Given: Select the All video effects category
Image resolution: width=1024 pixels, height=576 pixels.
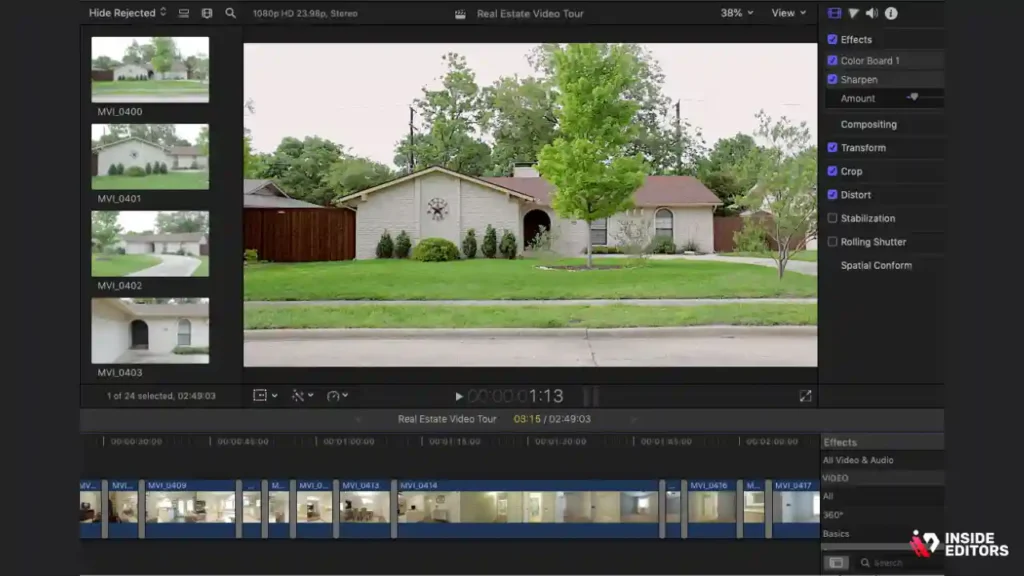Looking at the screenshot, I should (x=828, y=496).
